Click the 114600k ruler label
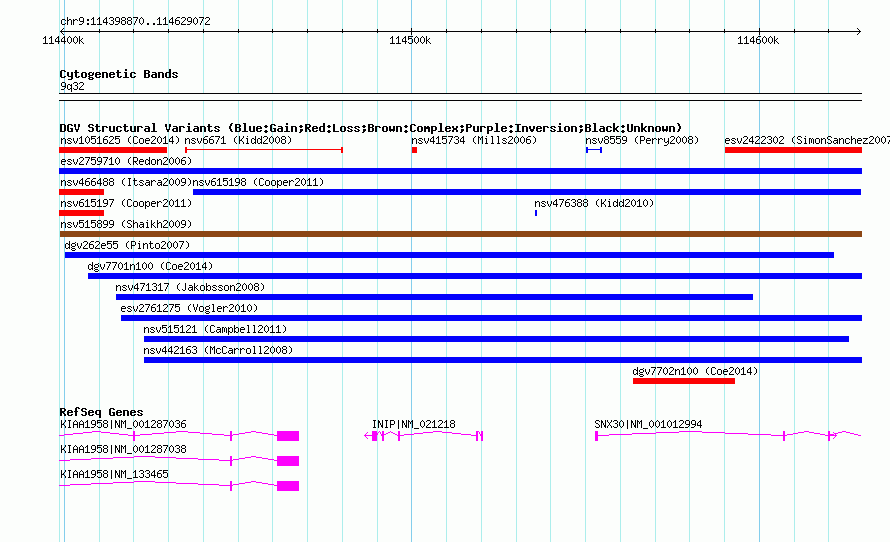Image resolution: width=890 pixels, height=542 pixels. (758, 40)
